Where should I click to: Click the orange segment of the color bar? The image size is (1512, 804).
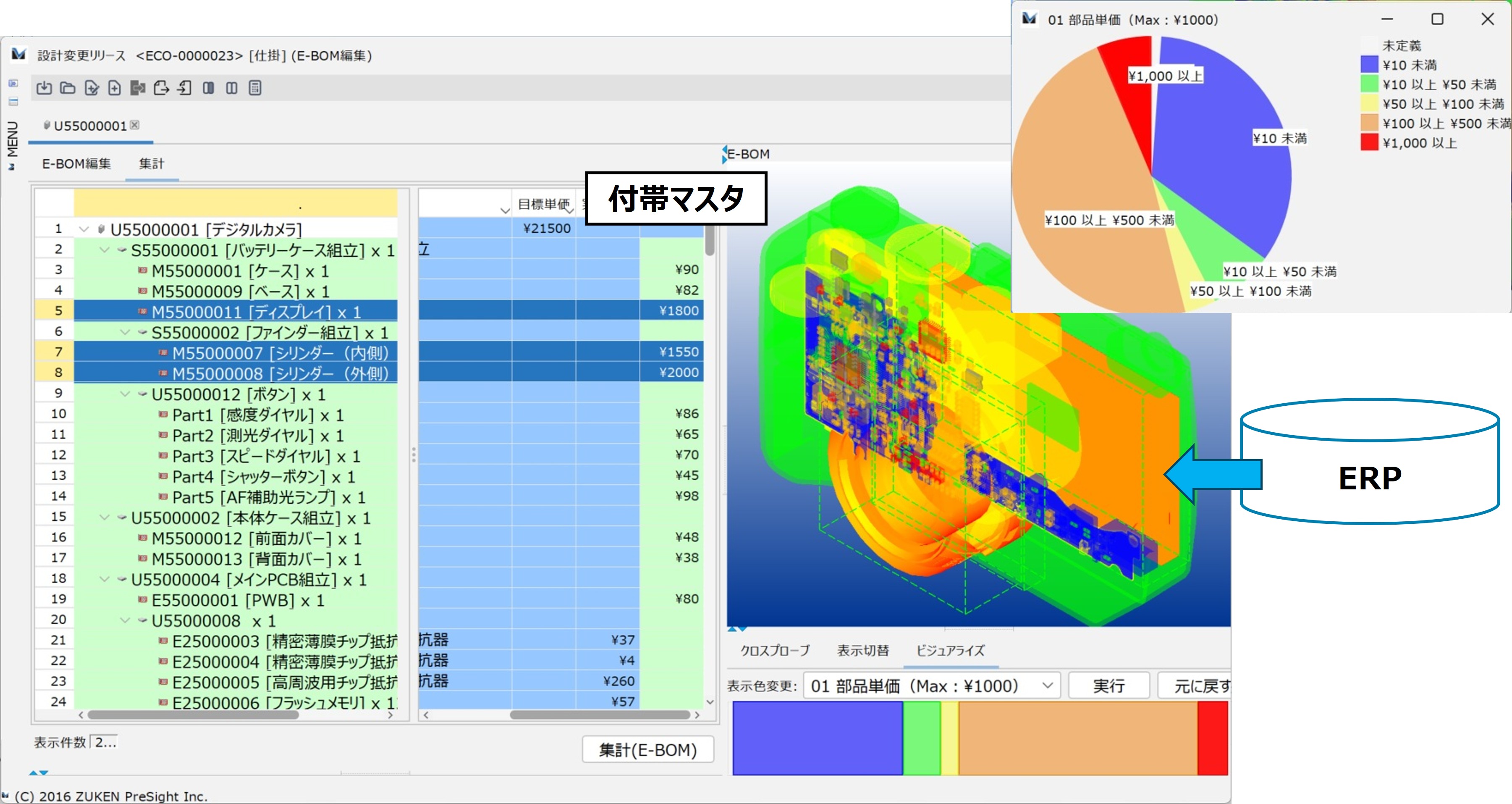(x=1078, y=738)
